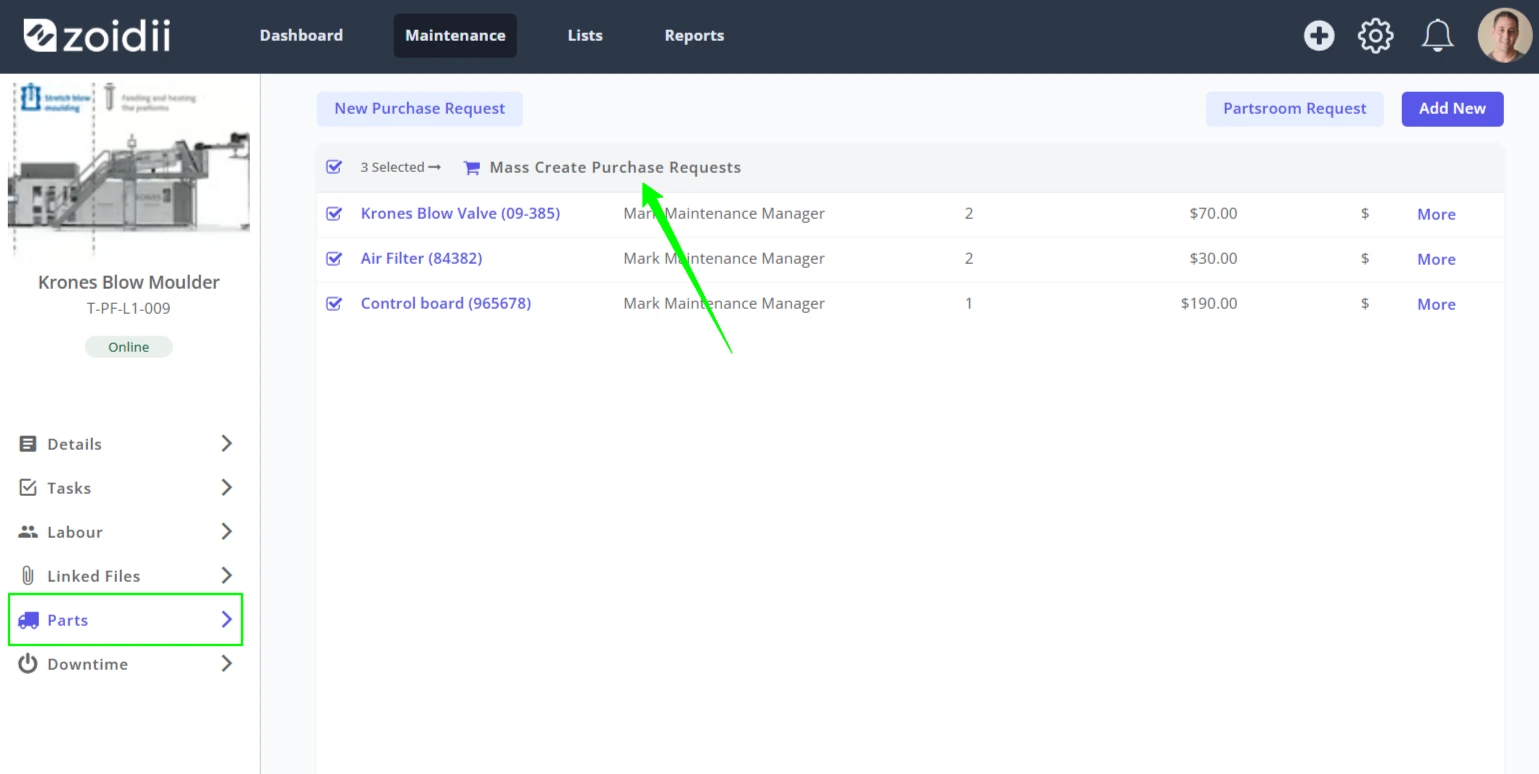Open the plus quick-add icon

pyautogui.click(x=1319, y=36)
